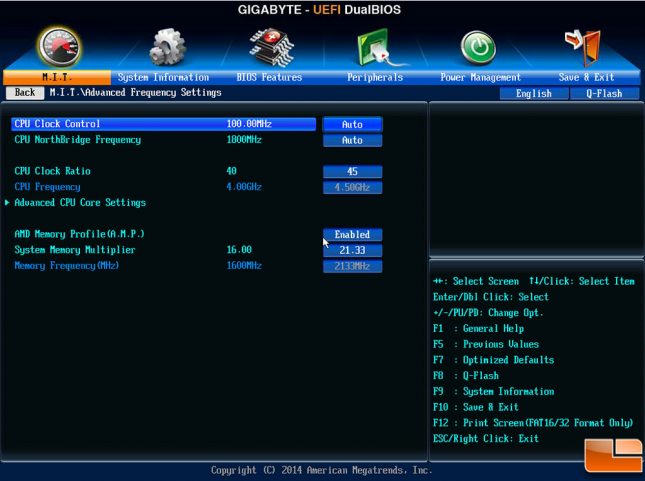Click the 1600MHz current memory value
645x481 pixels.
244,265
